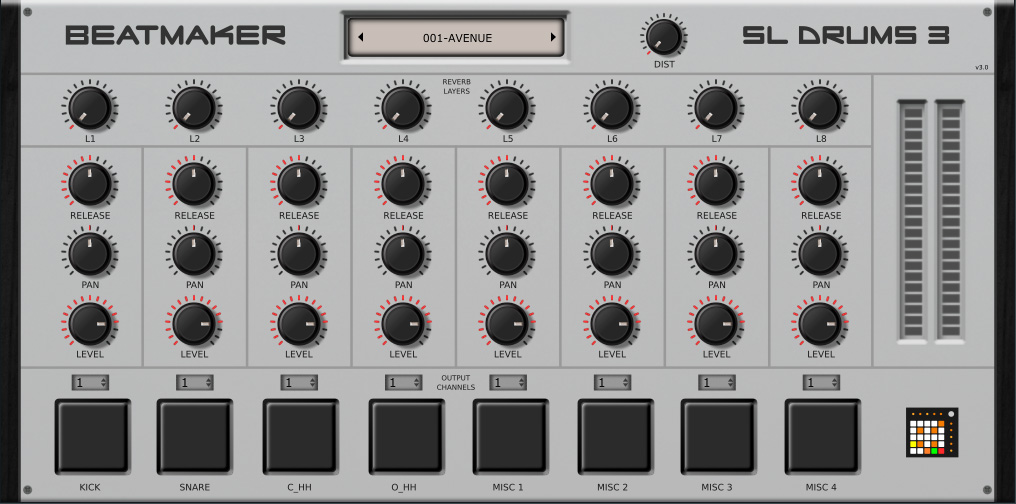
Task: Click the O_HH channel LEVEL knob
Action: [403, 323]
